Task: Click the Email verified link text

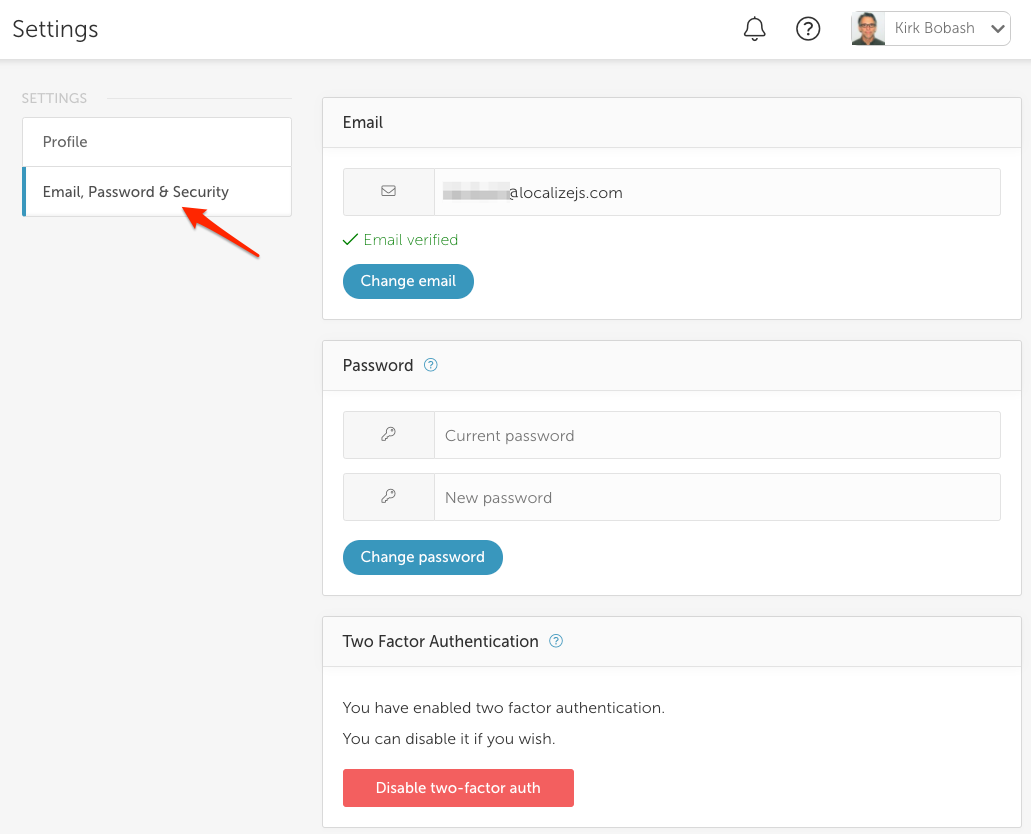Action: [x=410, y=239]
